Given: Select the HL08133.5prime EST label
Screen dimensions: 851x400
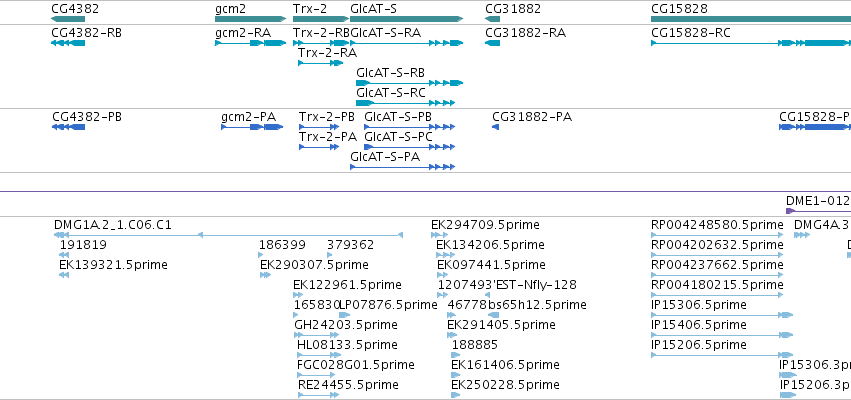Looking at the screenshot, I should [347, 345].
